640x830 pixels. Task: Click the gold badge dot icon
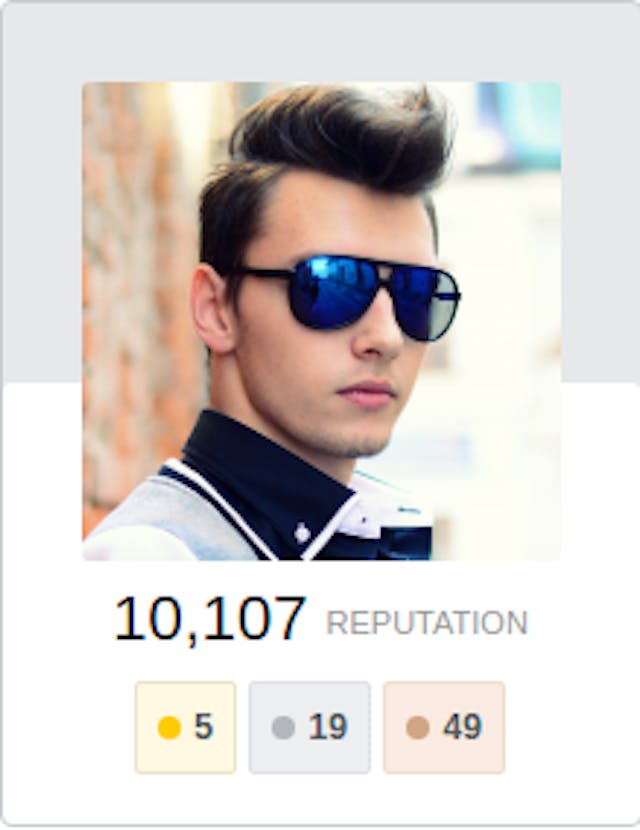(169, 727)
